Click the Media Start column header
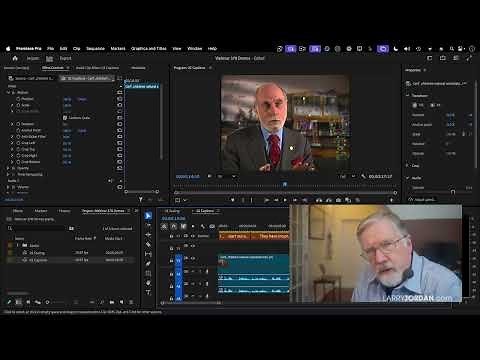 pos(114,238)
